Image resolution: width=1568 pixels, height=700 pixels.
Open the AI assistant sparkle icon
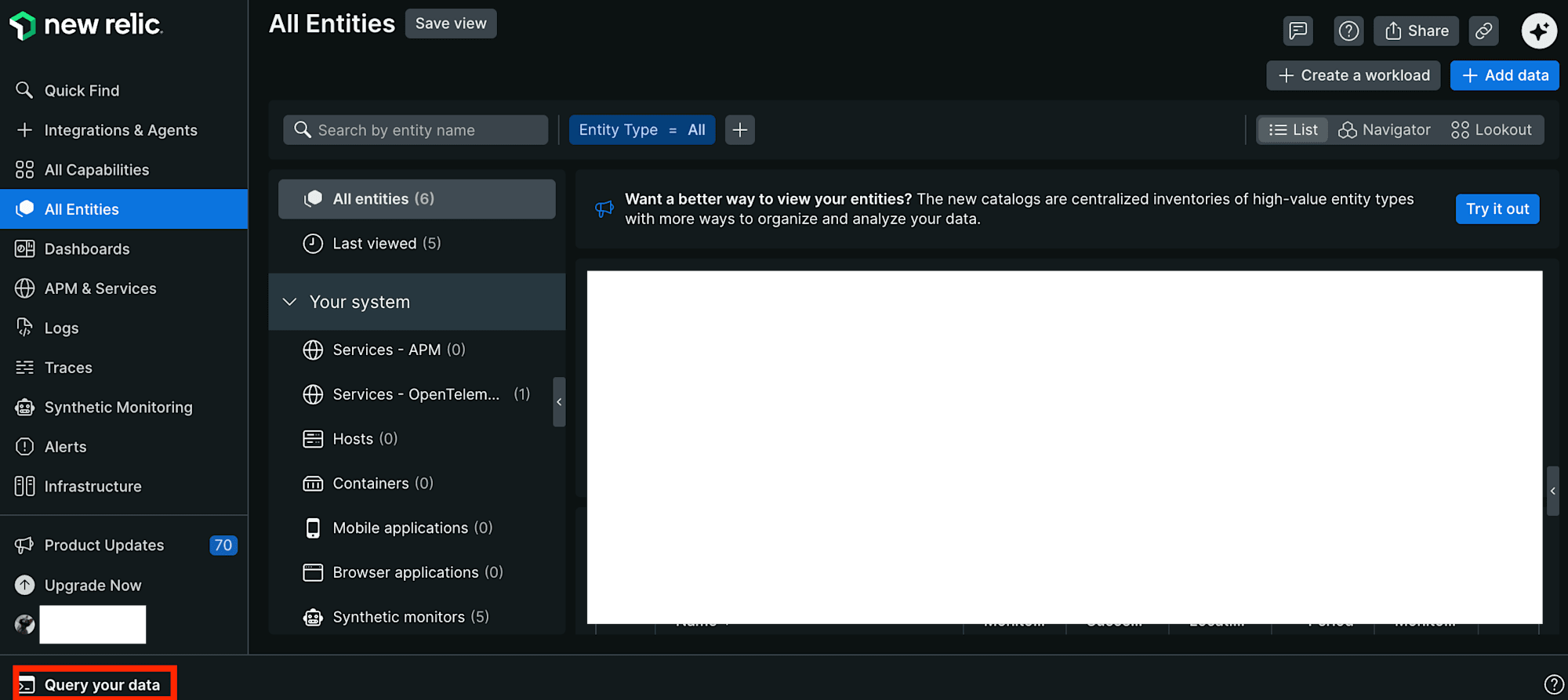tap(1539, 31)
